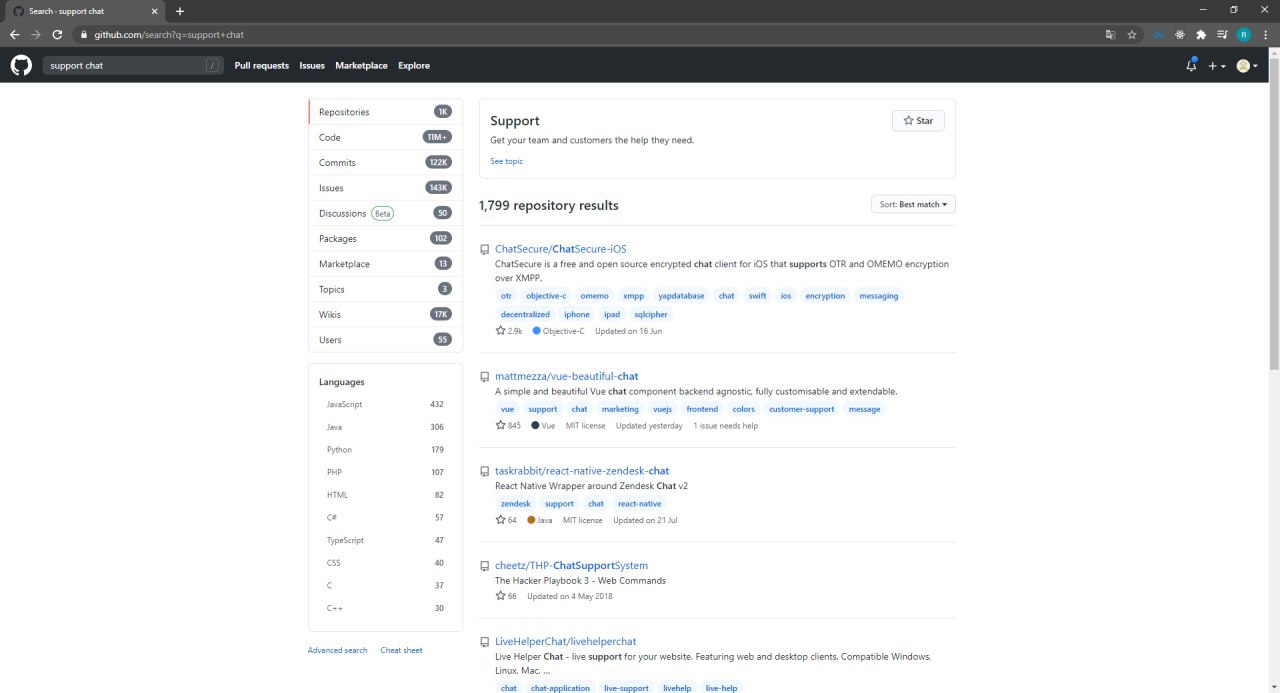Open the plus create-new menu
The width and height of the screenshot is (1280, 693).
tap(1216, 66)
